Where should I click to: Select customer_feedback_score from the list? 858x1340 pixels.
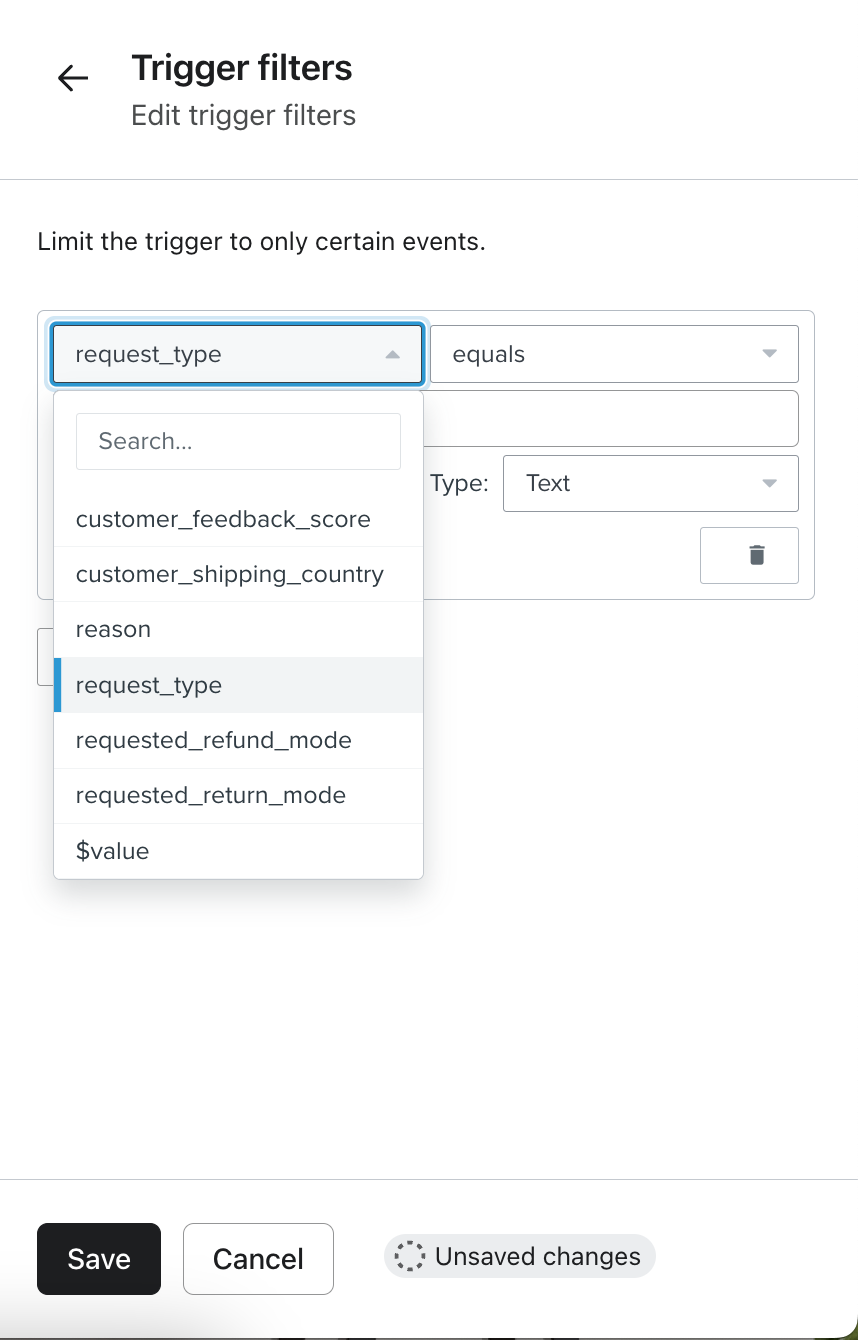point(238,519)
